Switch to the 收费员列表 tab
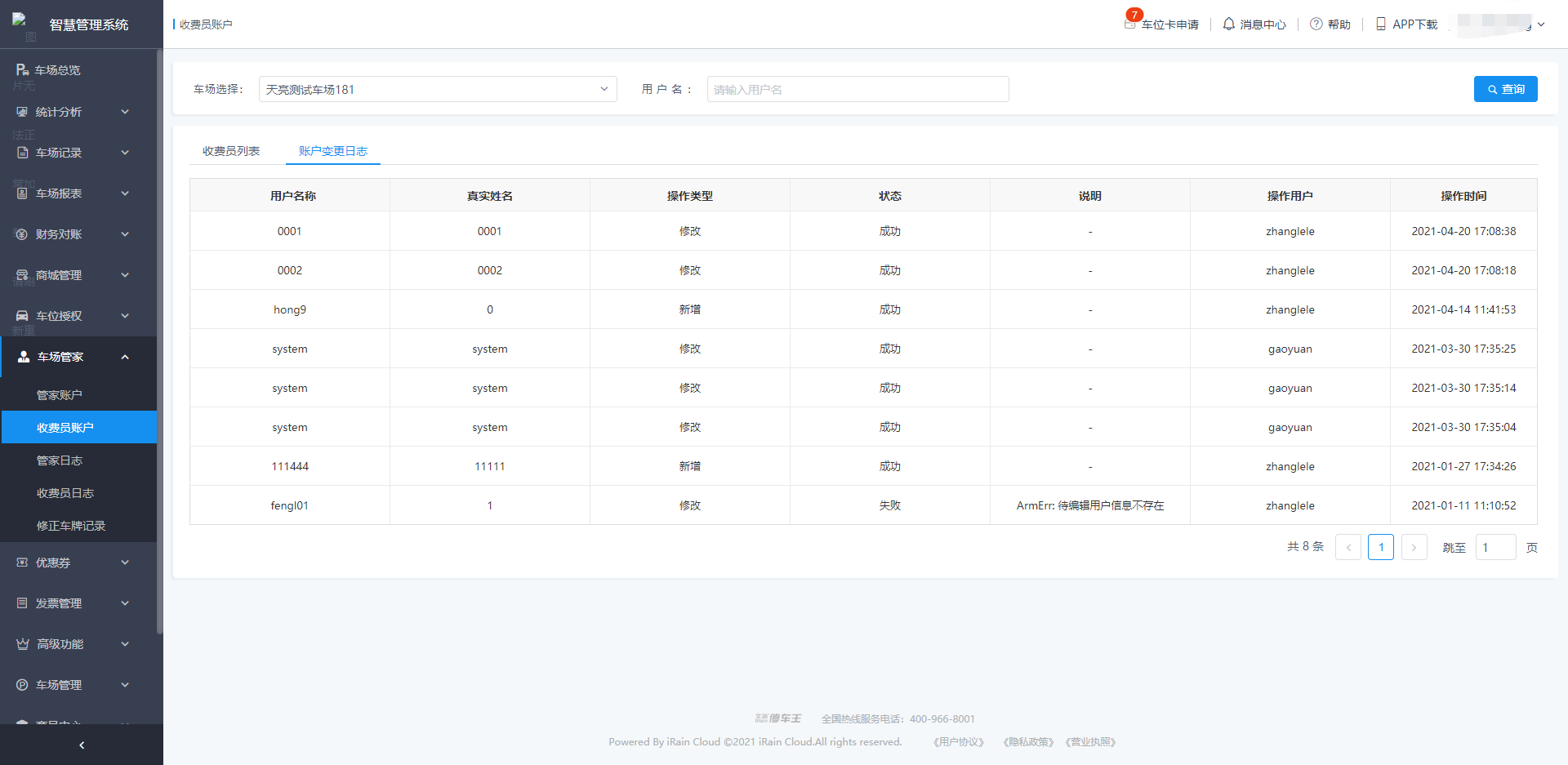1568x765 pixels. pyautogui.click(x=231, y=151)
